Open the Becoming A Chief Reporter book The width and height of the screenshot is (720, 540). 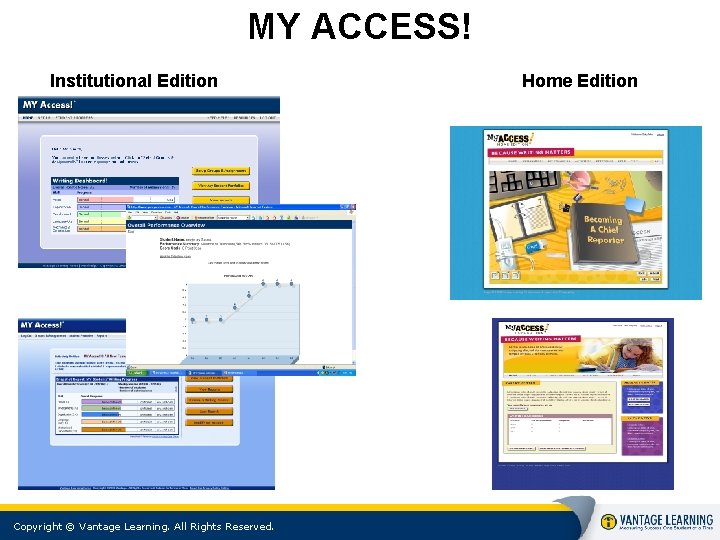click(604, 232)
